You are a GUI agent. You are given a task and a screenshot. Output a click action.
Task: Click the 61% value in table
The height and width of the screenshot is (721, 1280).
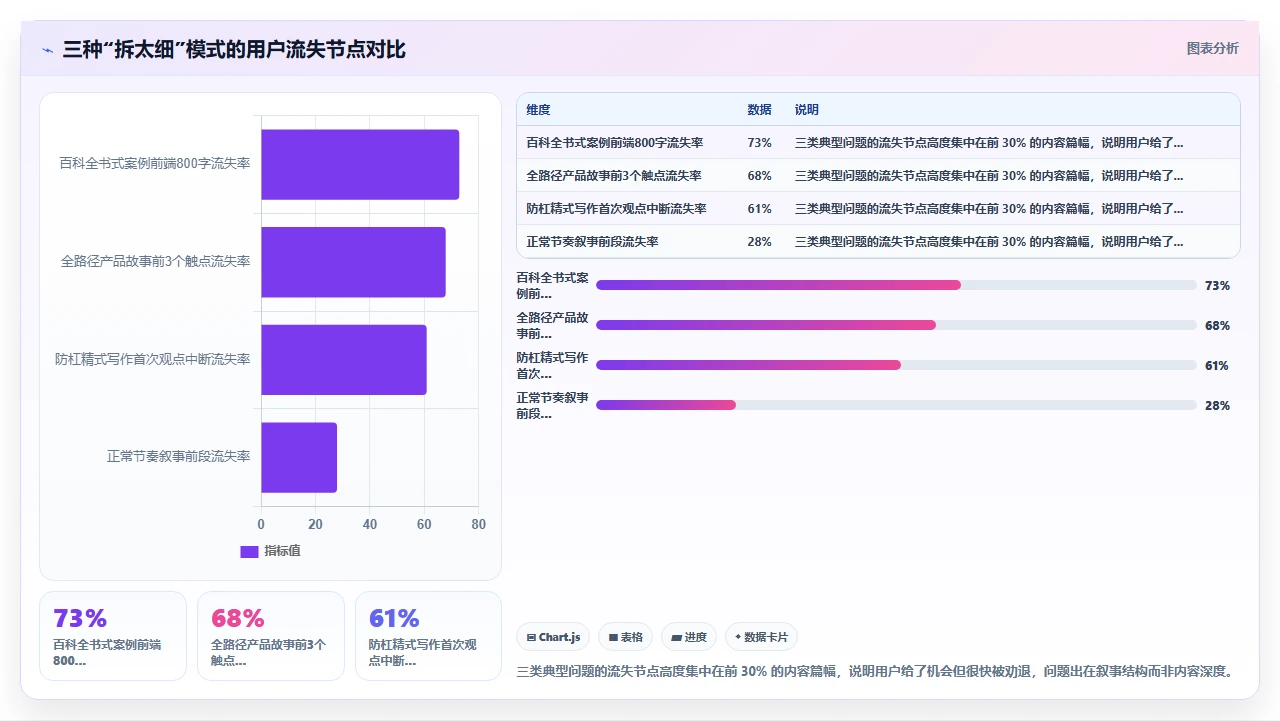point(759,209)
